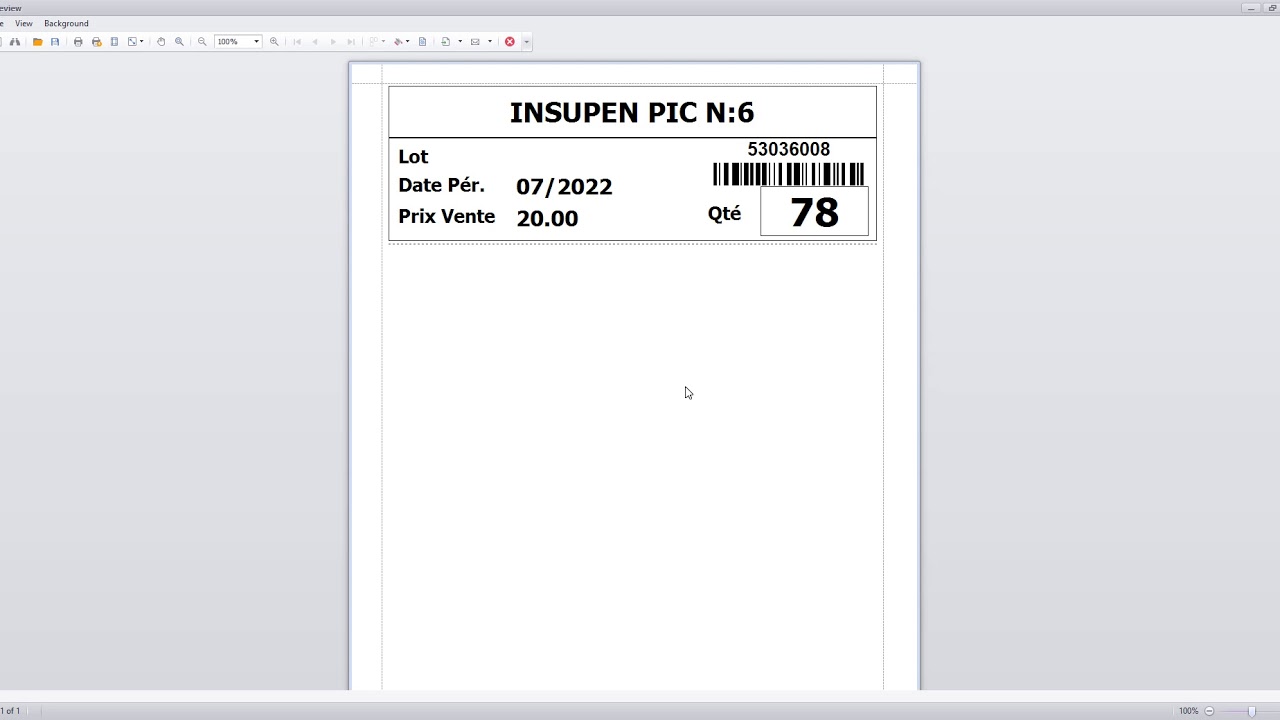1280x720 pixels.
Task: Expand the Export Document dropdown arrow
Action: coord(460,42)
